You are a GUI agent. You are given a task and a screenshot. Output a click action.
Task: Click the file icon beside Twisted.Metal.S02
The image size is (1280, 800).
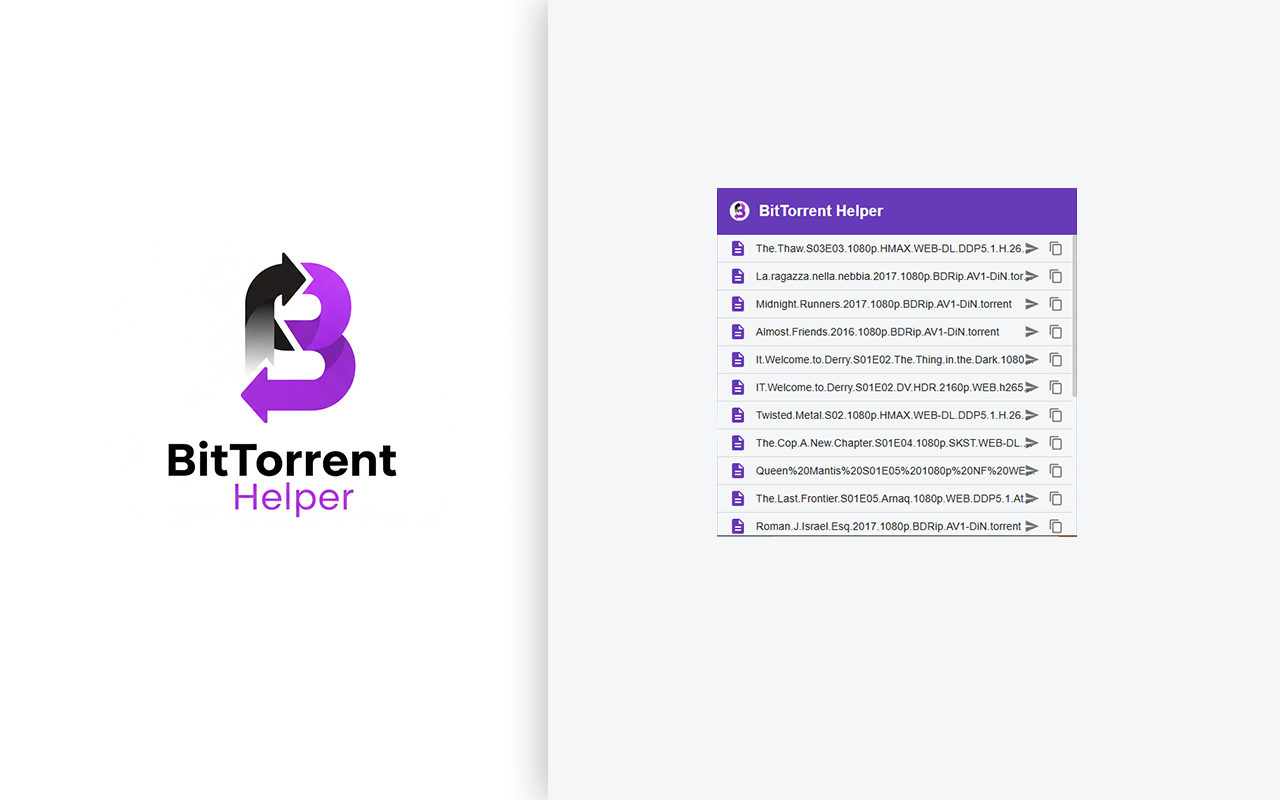pyautogui.click(x=738, y=415)
